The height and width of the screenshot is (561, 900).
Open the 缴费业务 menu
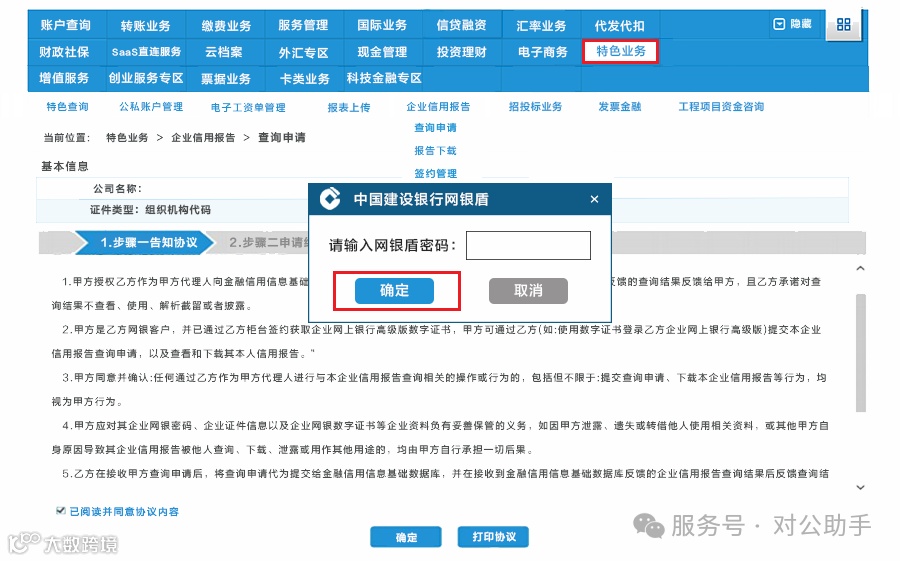(x=226, y=26)
